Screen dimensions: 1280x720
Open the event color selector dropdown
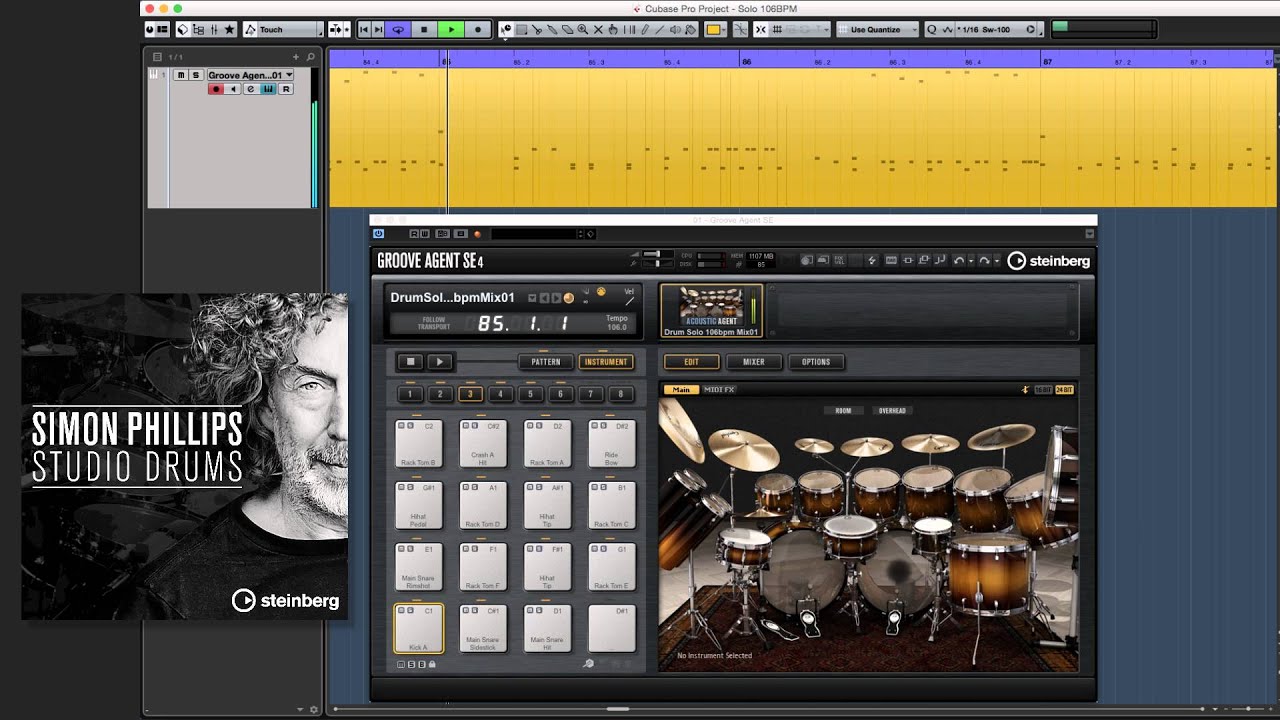point(714,30)
